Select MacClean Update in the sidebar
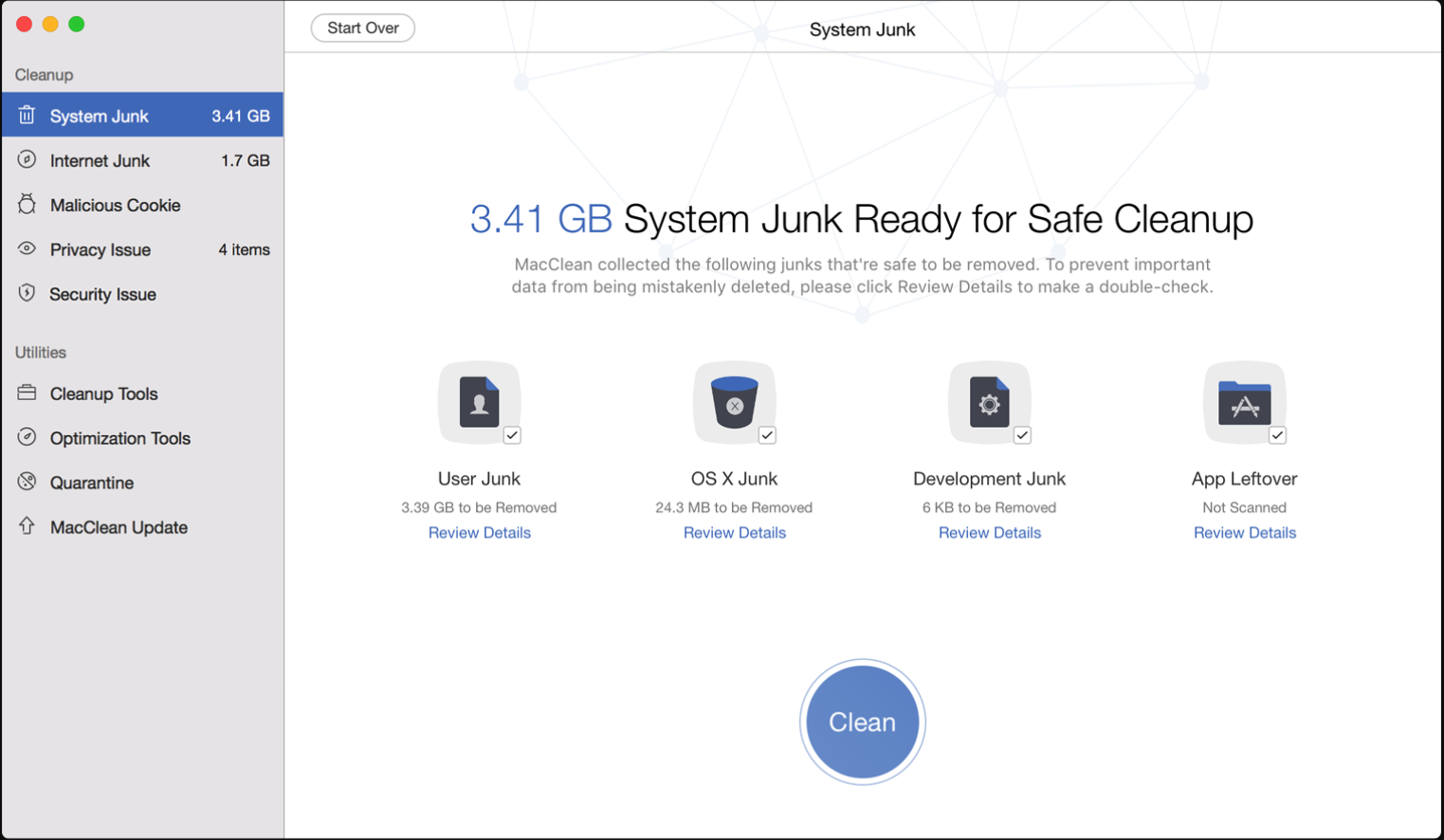This screenshot has width=1444, height=840. click(x=119, y=527)
